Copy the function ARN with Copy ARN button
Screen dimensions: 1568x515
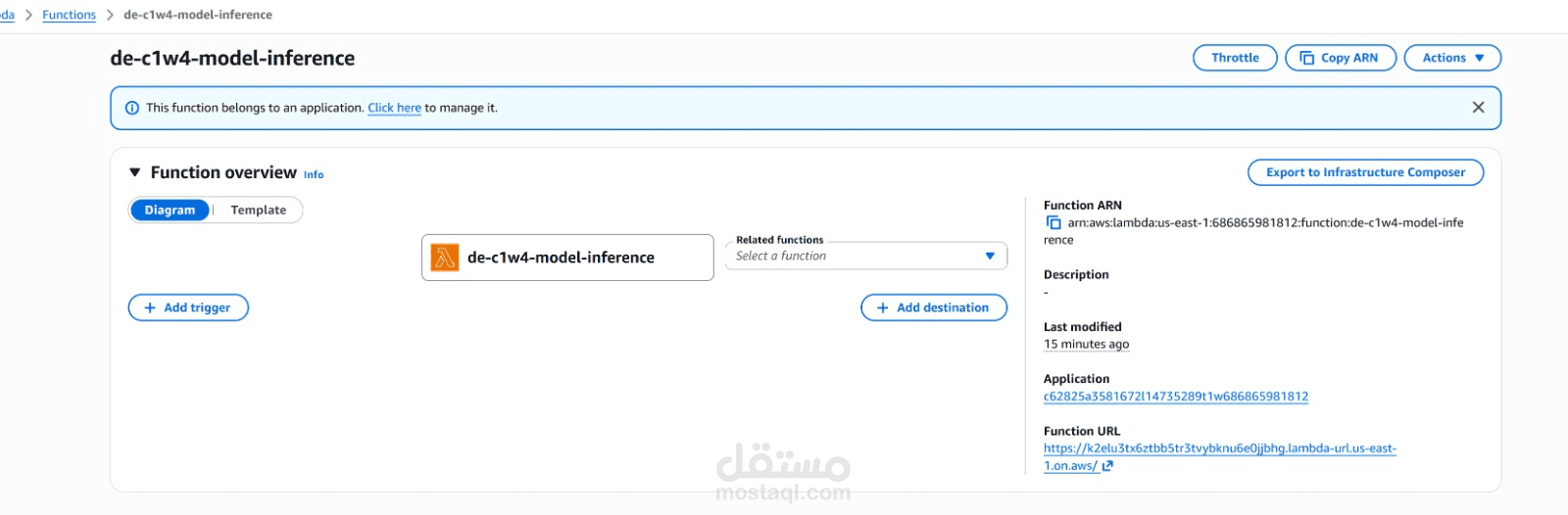pos(1340,58)
